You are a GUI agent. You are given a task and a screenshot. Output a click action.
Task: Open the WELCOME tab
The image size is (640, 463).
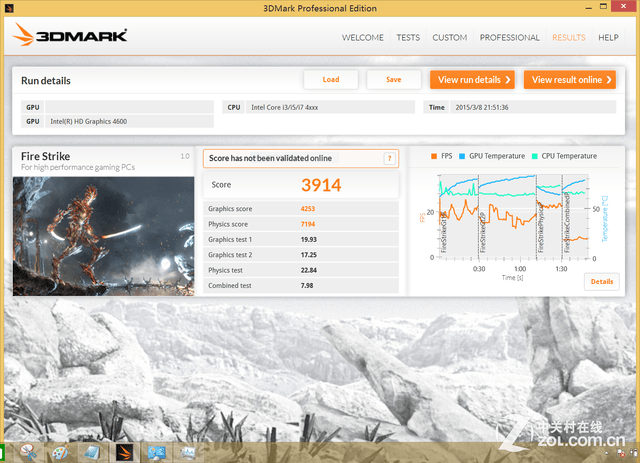coord(362,38)
